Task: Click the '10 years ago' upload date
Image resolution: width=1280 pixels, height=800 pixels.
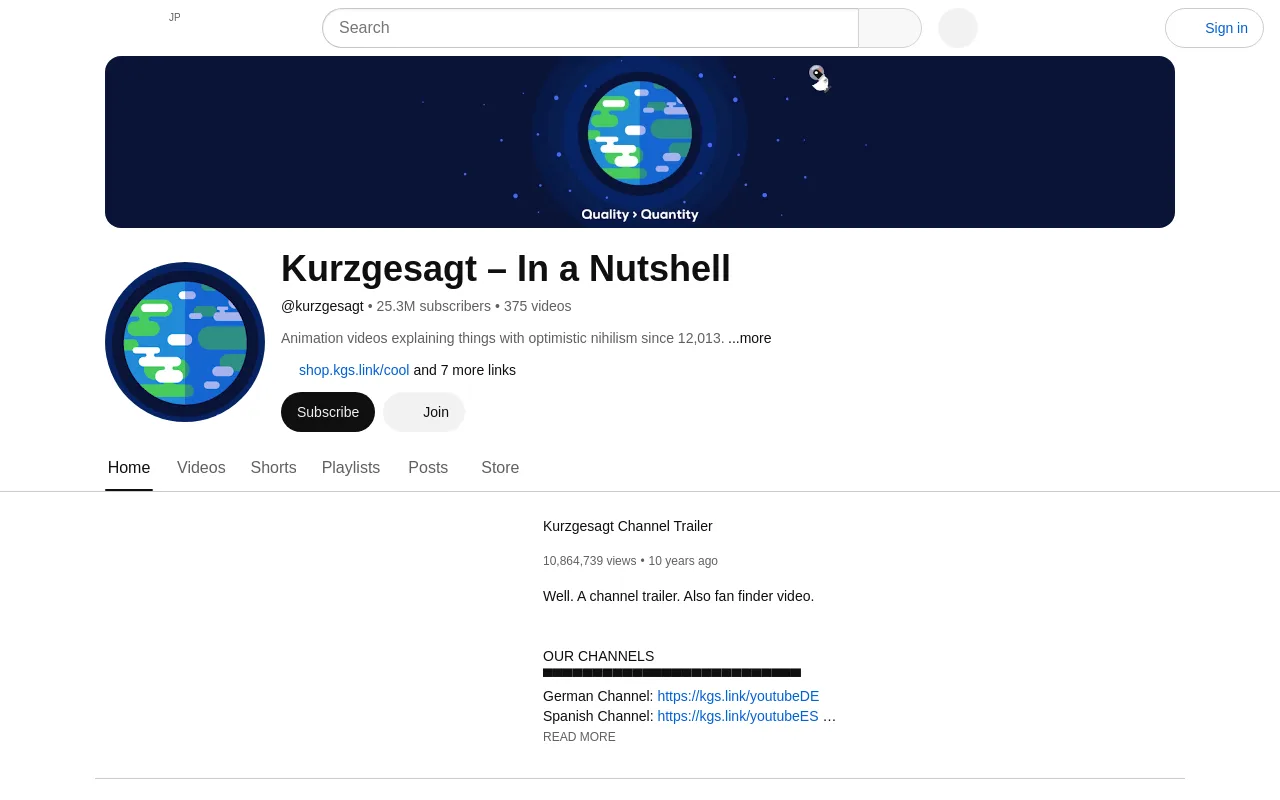Action: [x=683, y=561]
